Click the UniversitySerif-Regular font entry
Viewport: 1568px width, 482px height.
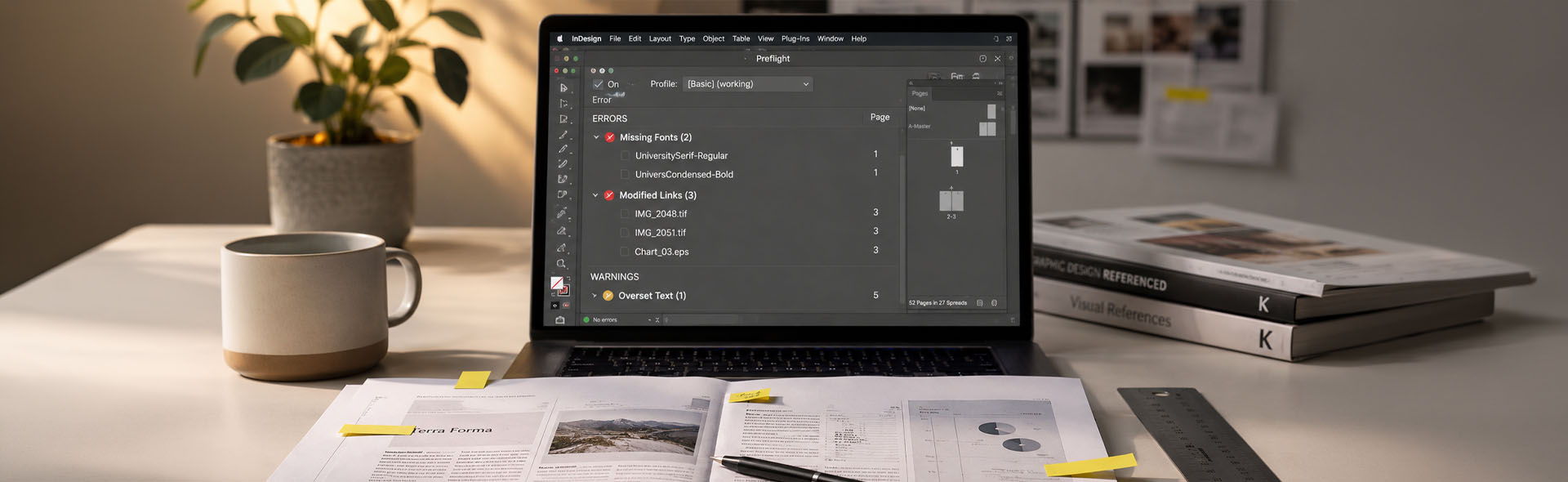(681, 155)
